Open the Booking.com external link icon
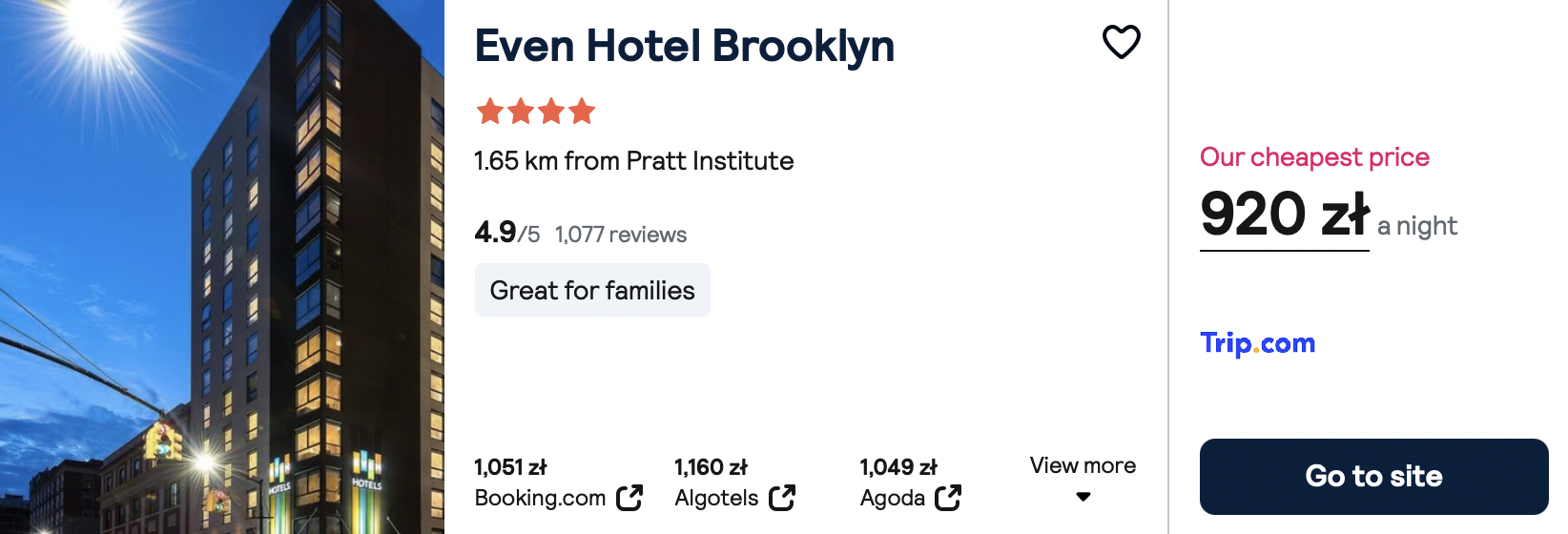This screenshot has height=534, width=1568. pos(629,498)
